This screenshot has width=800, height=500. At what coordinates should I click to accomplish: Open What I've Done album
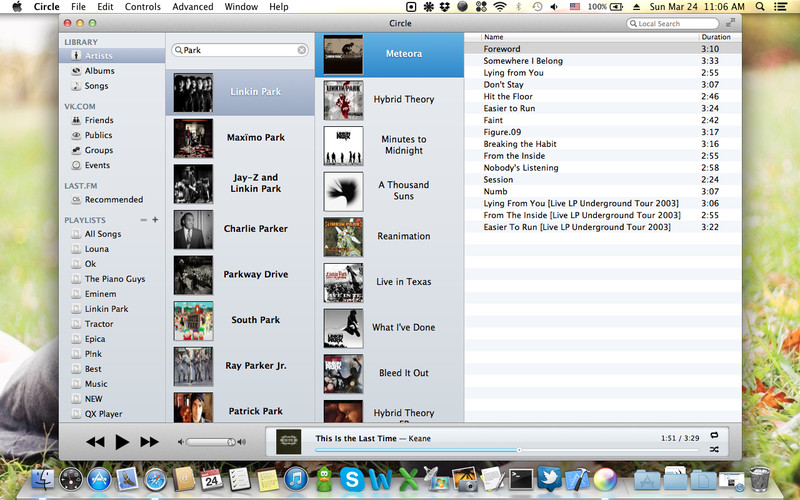coord(389,328)
